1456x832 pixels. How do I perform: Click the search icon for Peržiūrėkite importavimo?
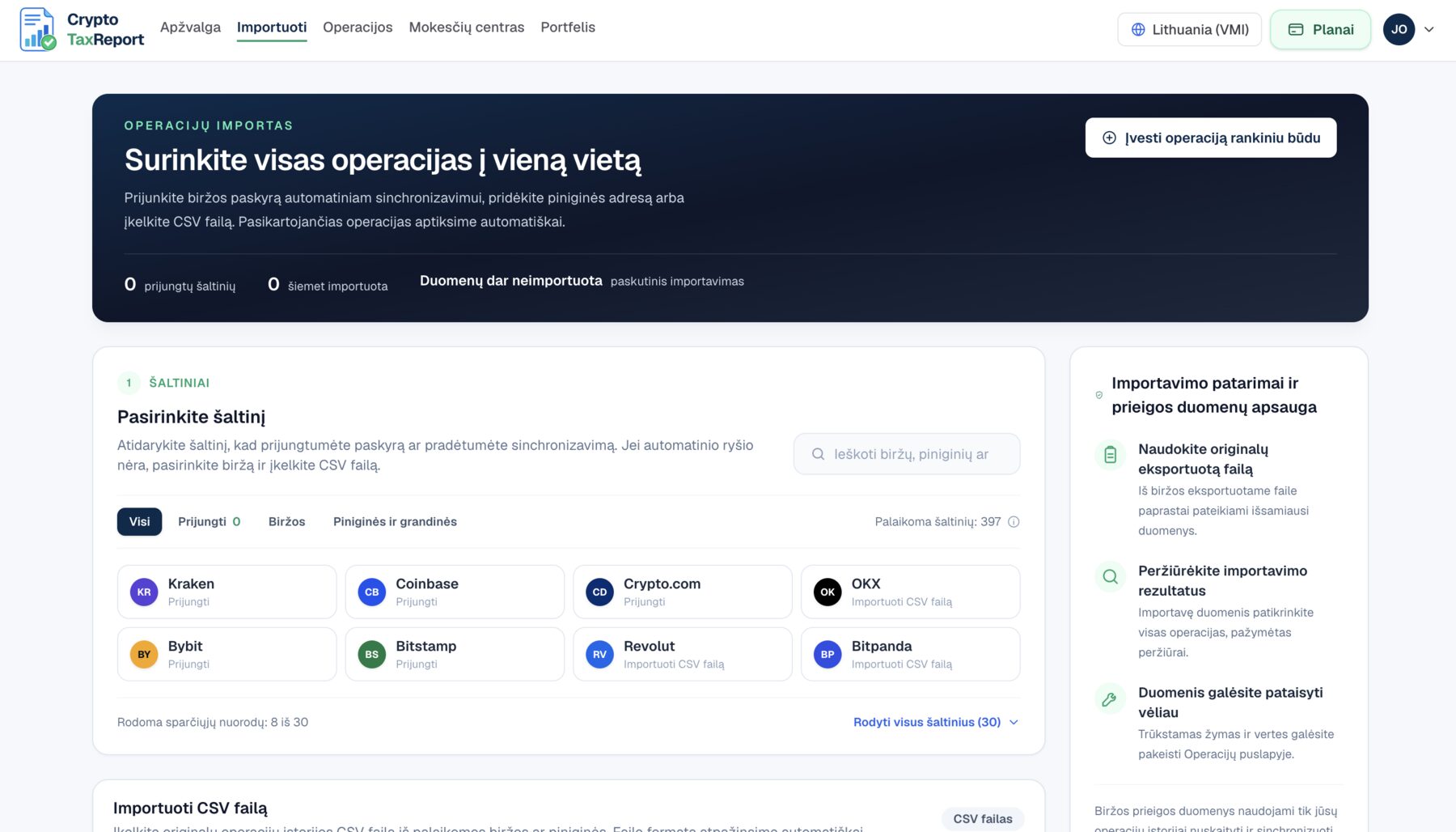click(1110, 576)
